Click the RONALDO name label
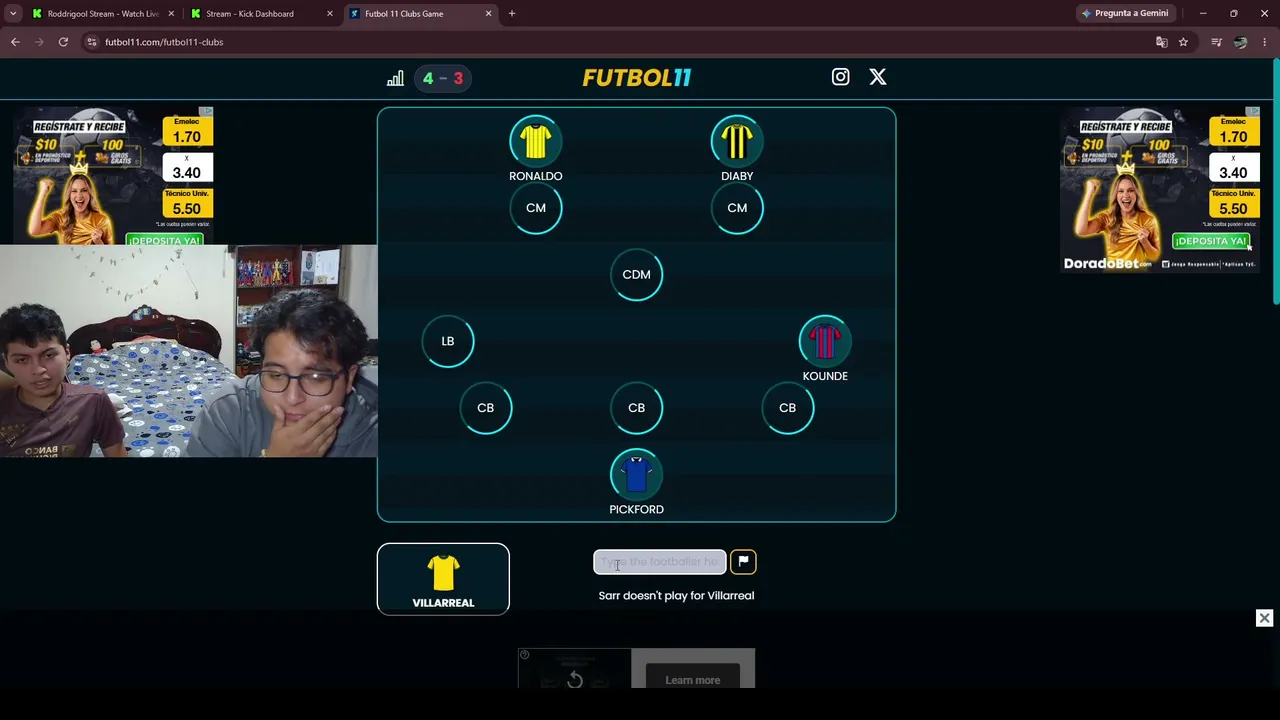The width and height of the screenshot is (1280, 720). click(x=536, y=176)
